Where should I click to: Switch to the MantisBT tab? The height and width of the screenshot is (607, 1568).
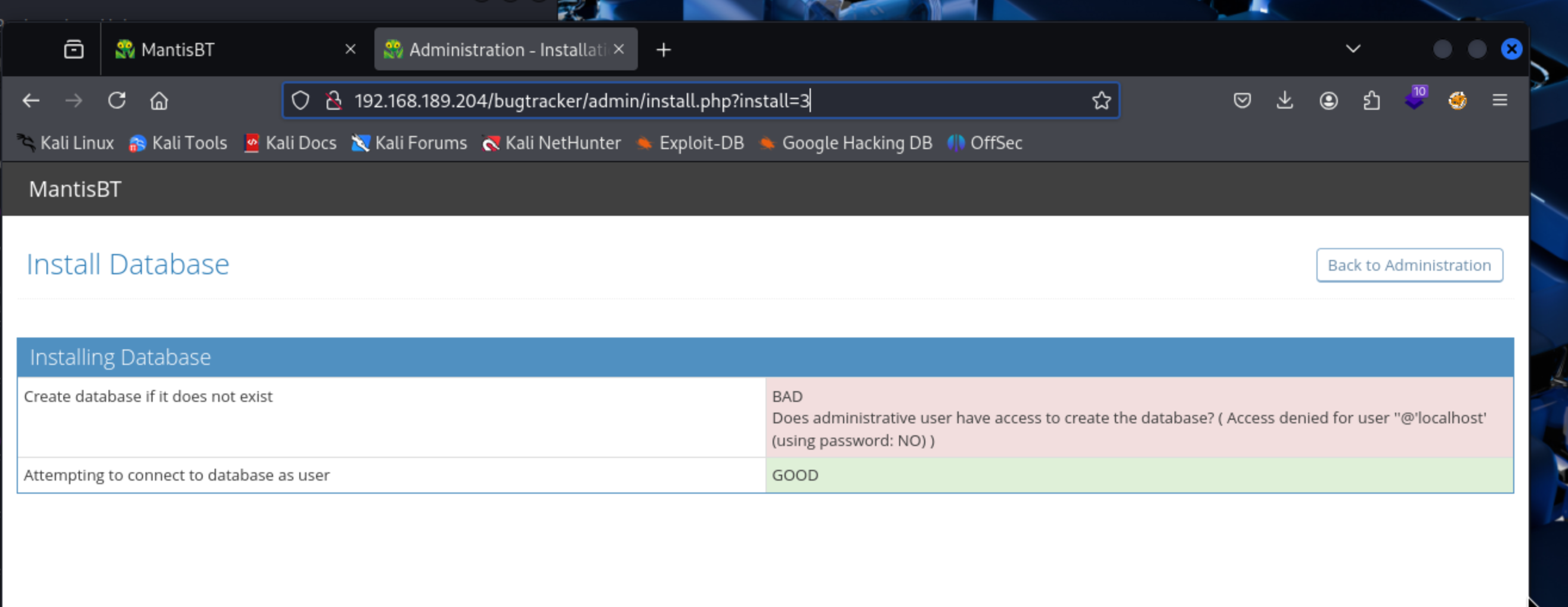[235, 49]
